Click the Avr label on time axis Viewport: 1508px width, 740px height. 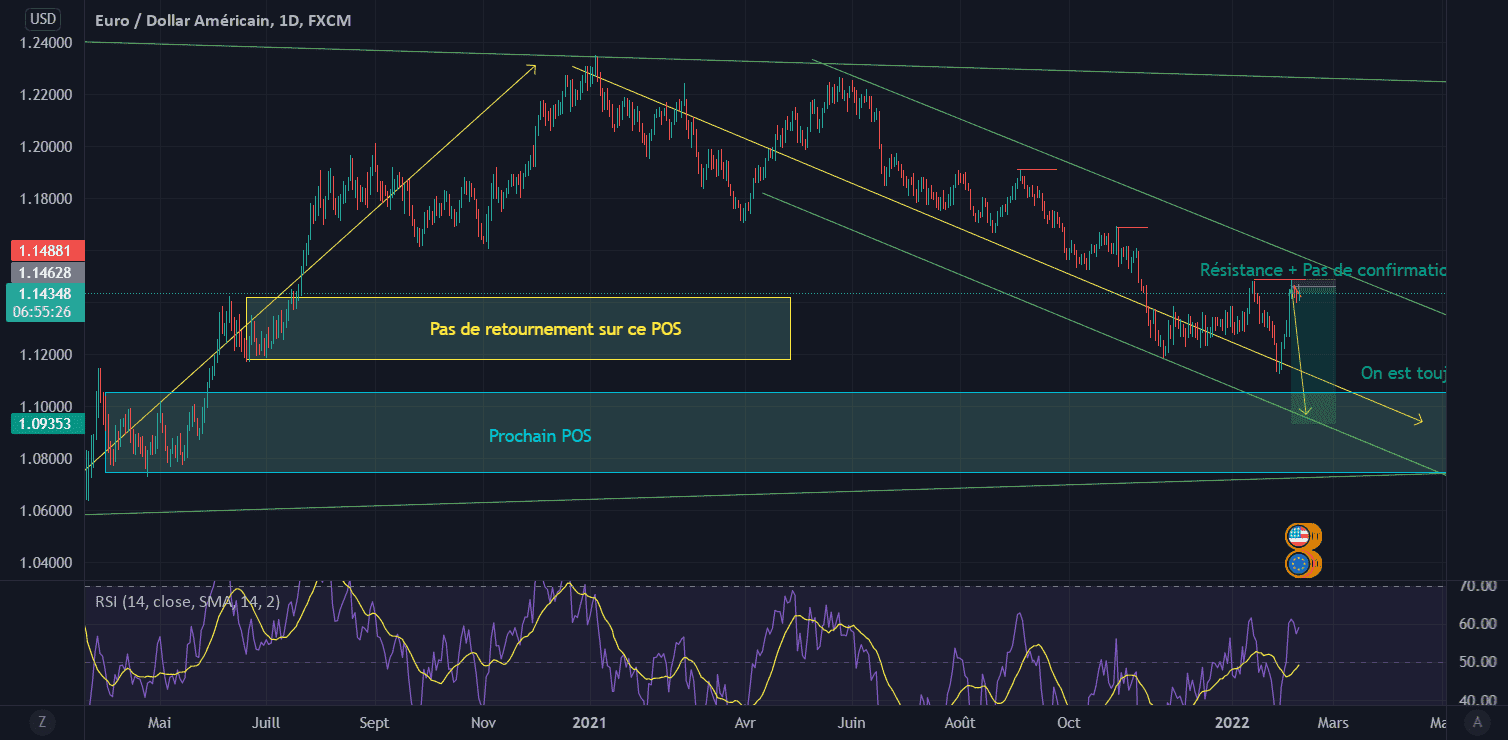(x=744, y=722)
